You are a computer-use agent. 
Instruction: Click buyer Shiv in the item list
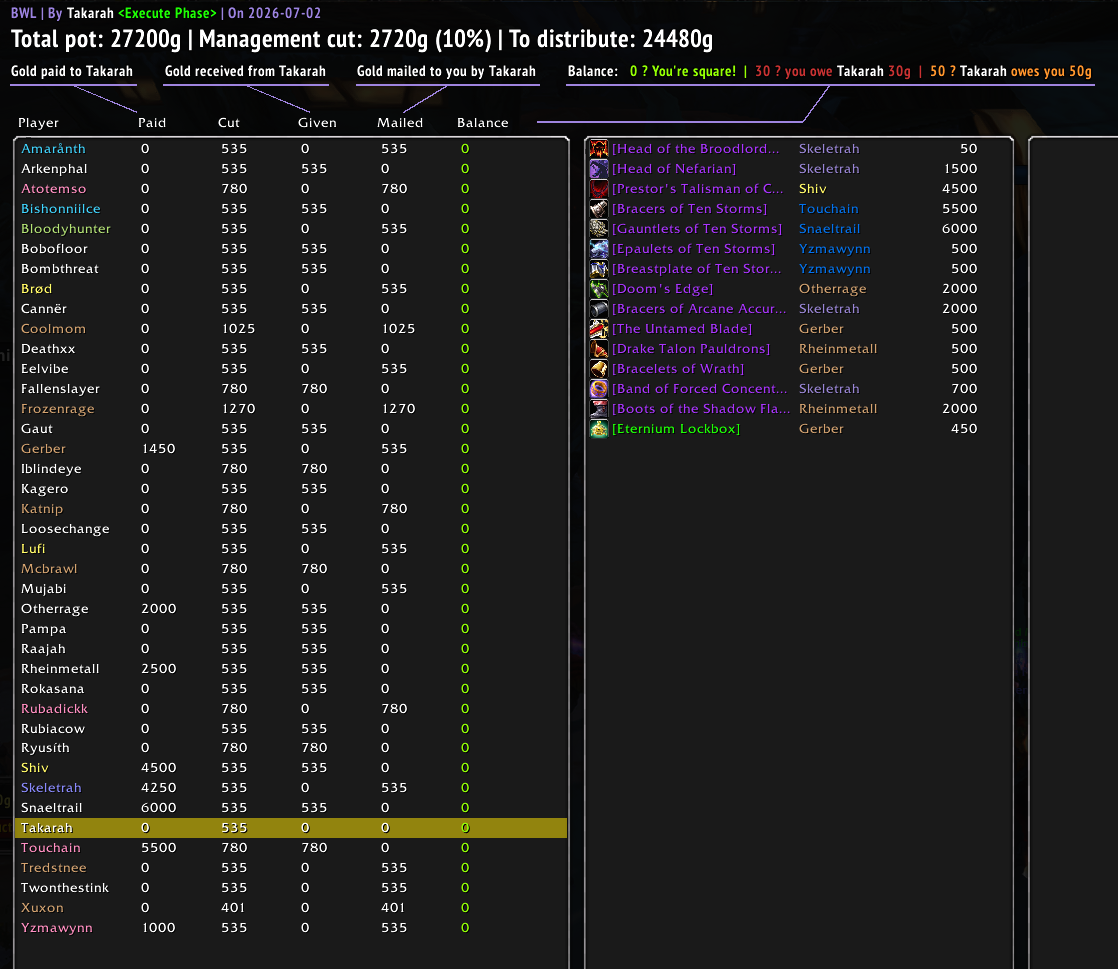pyautogui.click(x=812, y=188)
